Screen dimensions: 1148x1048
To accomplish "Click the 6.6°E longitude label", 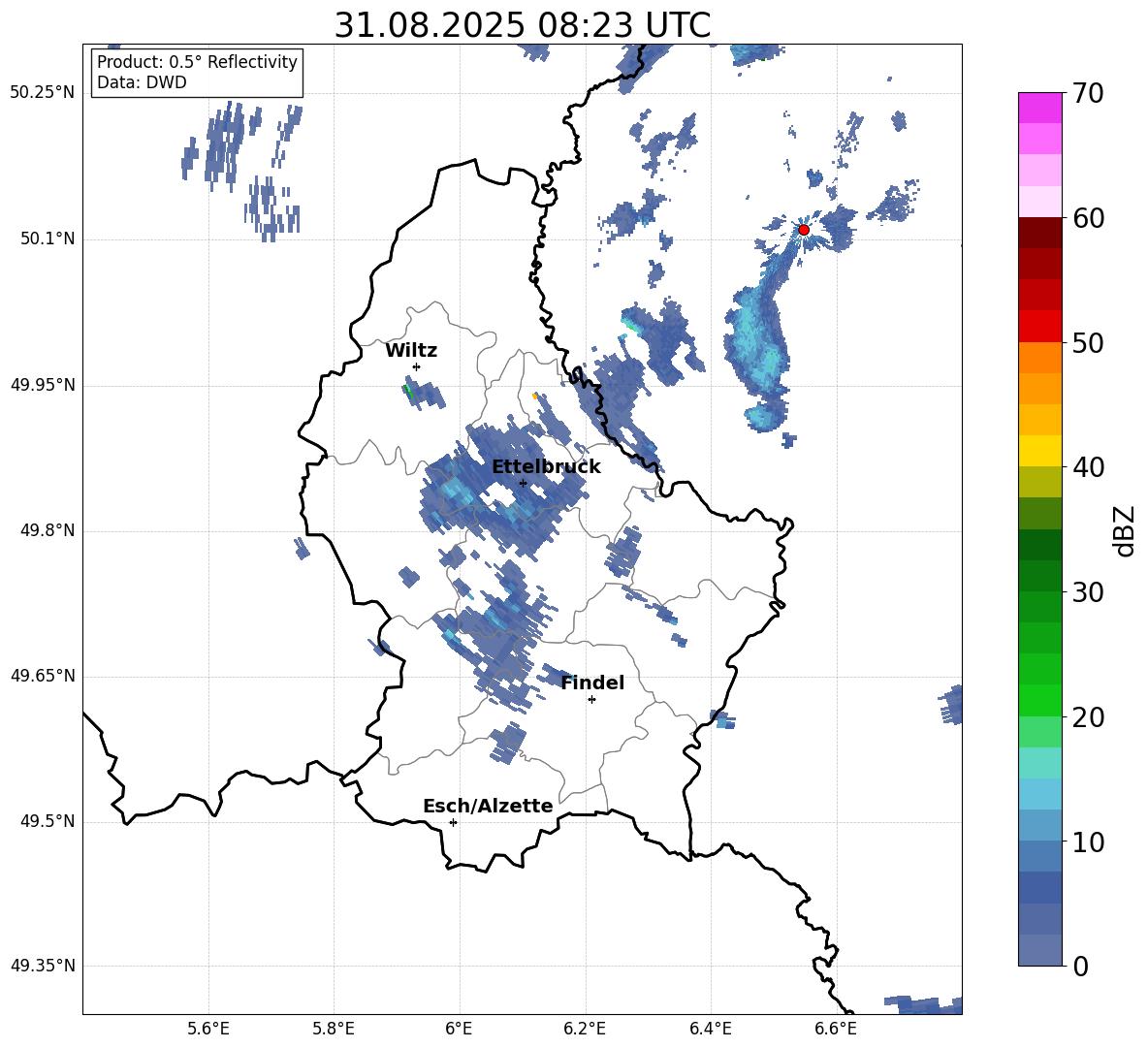I will coord(836,1029).
